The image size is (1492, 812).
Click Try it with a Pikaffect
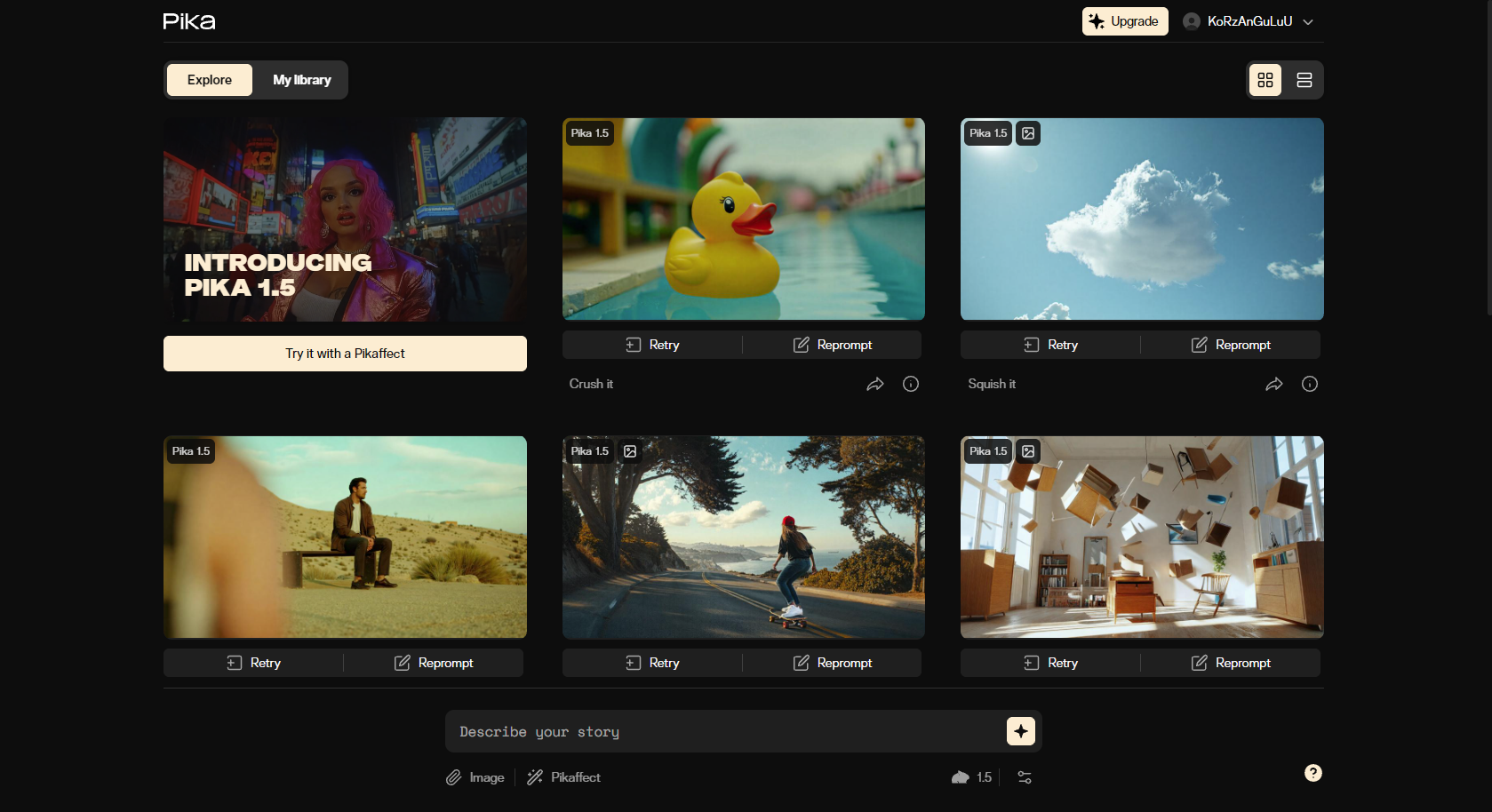(345, 354)
